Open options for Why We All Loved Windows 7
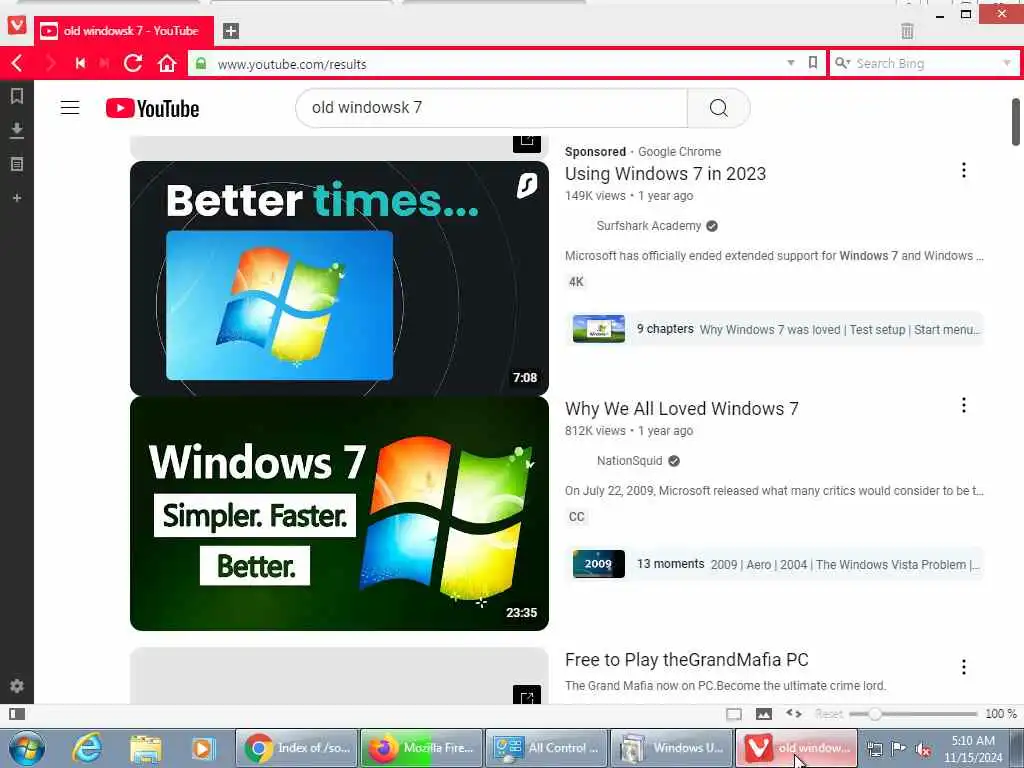1024x768 pixels. (x=963, y=406)
